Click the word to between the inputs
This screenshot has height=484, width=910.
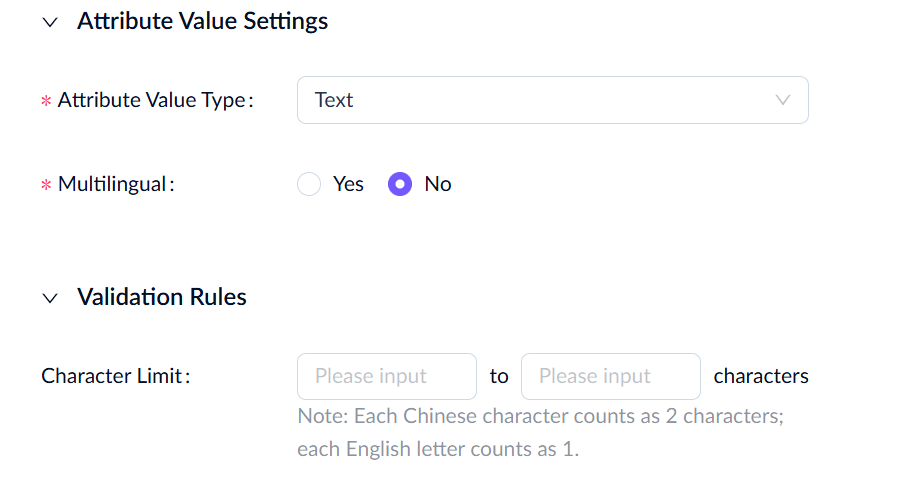[499, 376]
